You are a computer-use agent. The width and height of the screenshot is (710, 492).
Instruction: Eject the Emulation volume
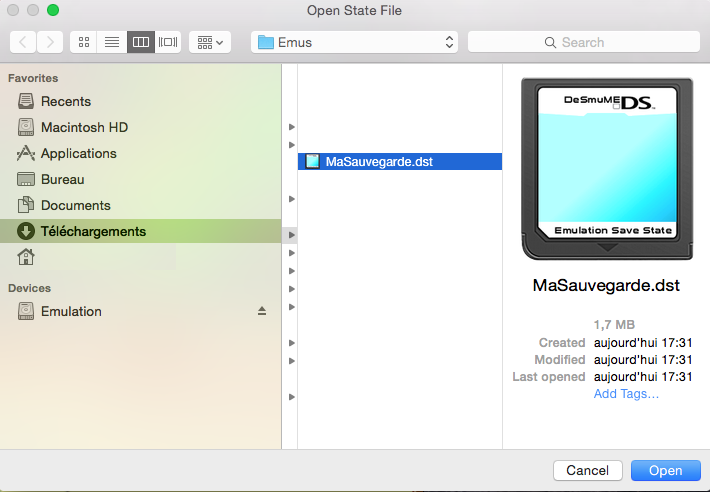(262, 311)
